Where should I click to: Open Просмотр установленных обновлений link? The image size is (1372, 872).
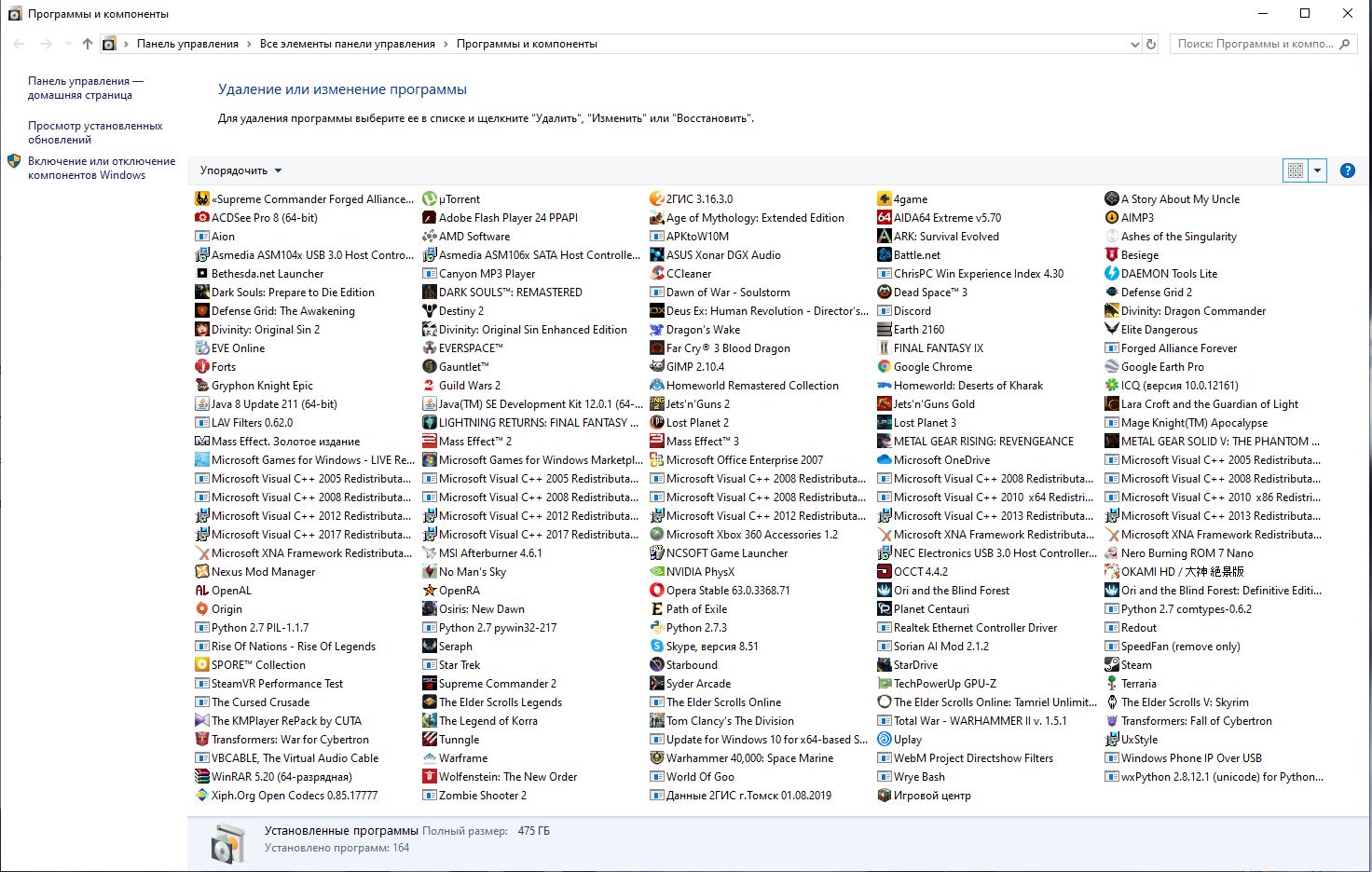(95, 132)
